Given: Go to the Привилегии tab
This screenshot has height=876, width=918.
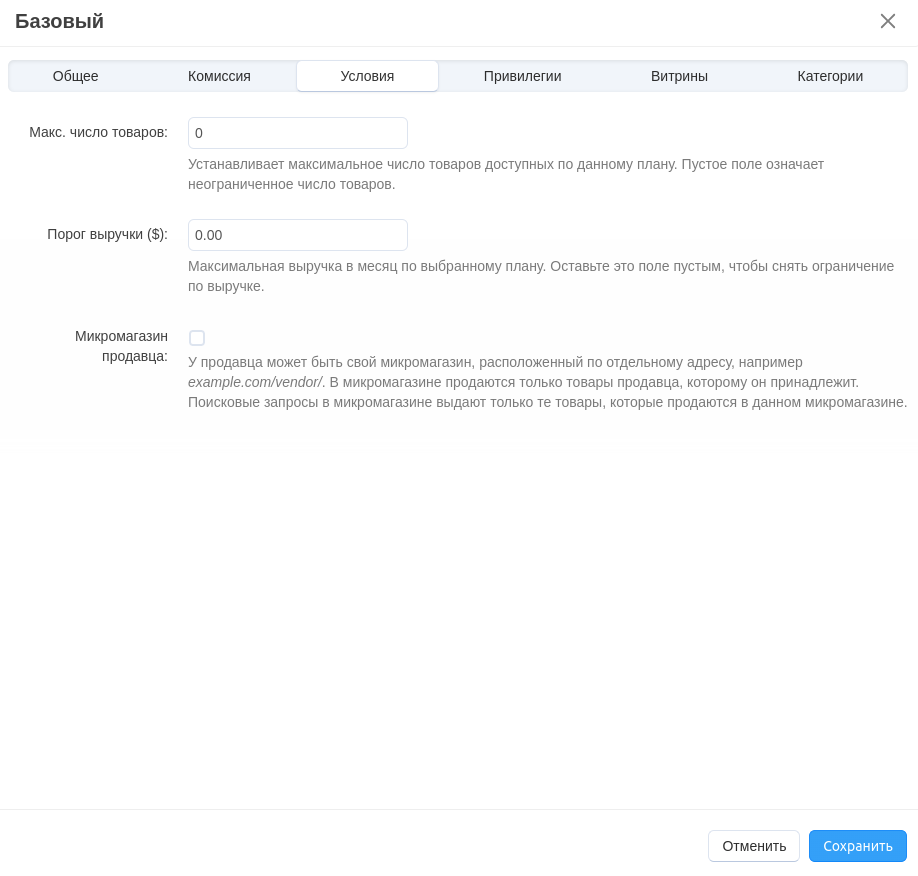Looking at the screenshot, I should pyautogui.click(x=522, y=76).
